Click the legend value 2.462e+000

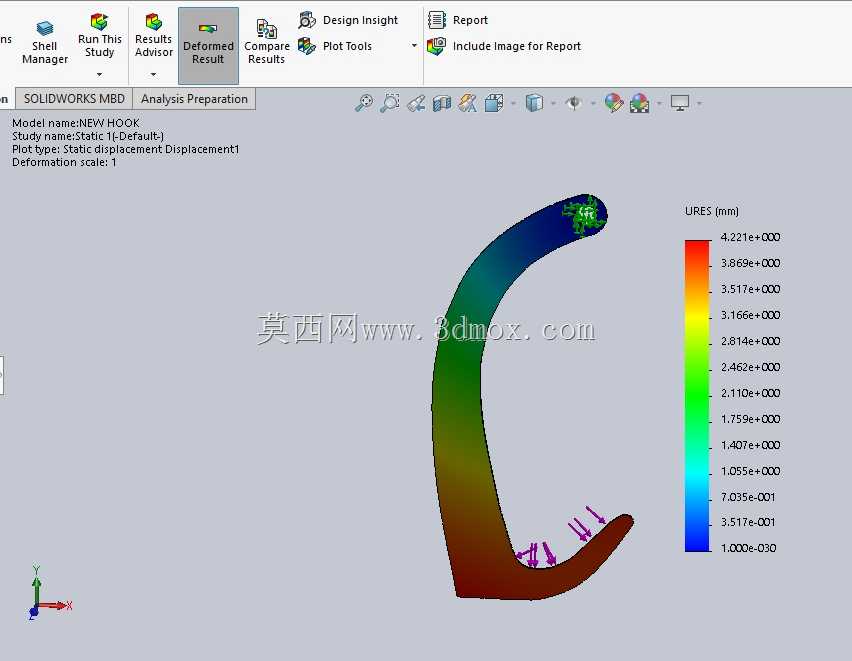(x=750, y=367)
